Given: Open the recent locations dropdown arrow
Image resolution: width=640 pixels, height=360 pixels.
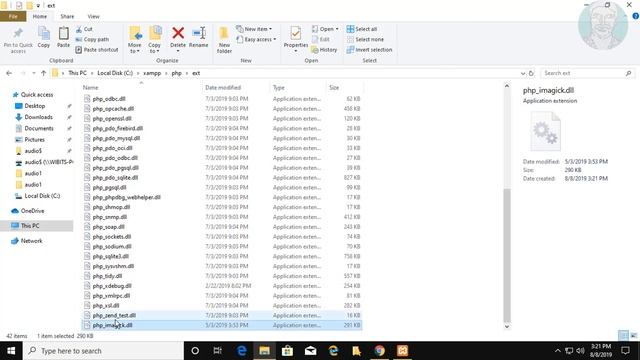Looking at the screenshot, I should click(x=33, y=73).
